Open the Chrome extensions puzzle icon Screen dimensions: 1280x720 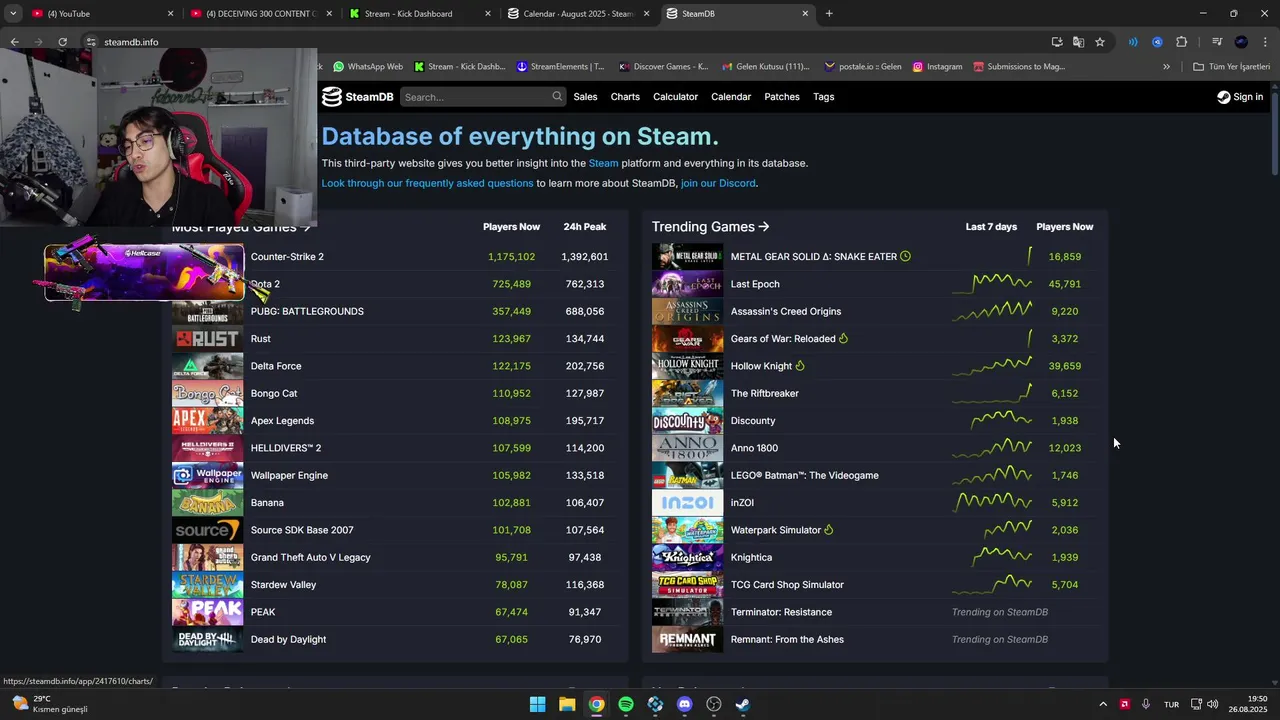coord(1181,42)
